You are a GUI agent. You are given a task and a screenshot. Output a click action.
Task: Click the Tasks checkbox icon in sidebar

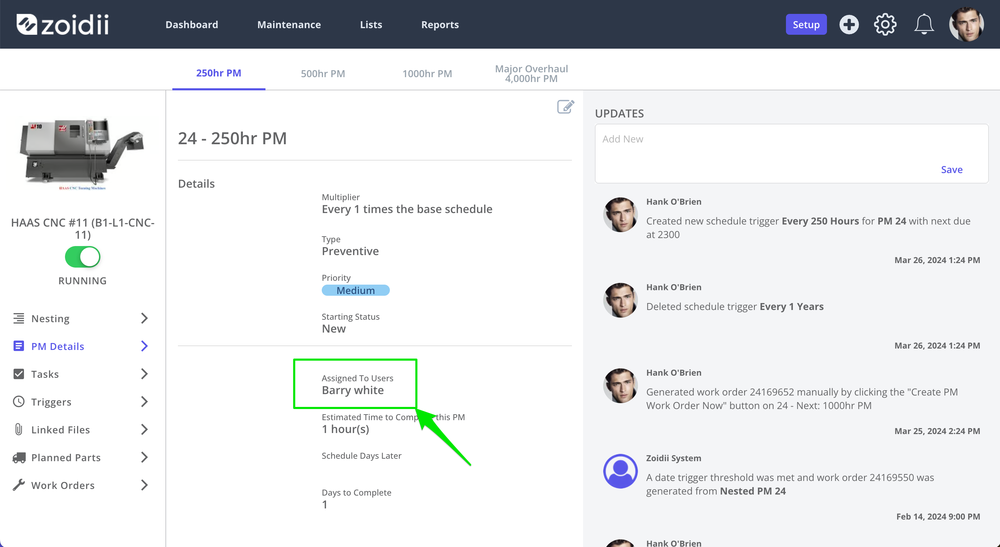pyautogui.click(x=19, y=374)
